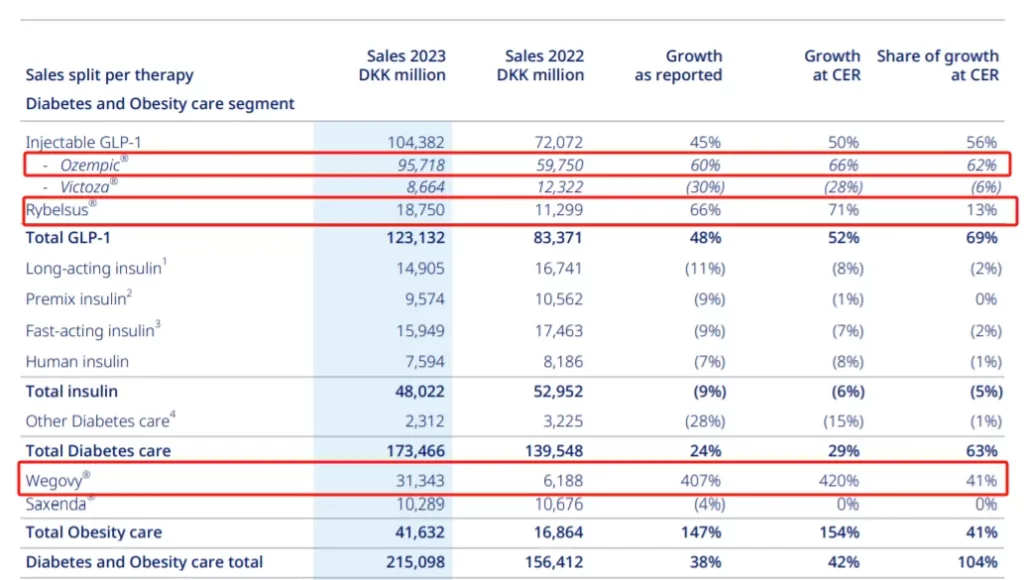The width and height of the screenshot is (1024, 580).
Task: Select Total Obesity care value 41,632
Action: (x=420, y=532)
